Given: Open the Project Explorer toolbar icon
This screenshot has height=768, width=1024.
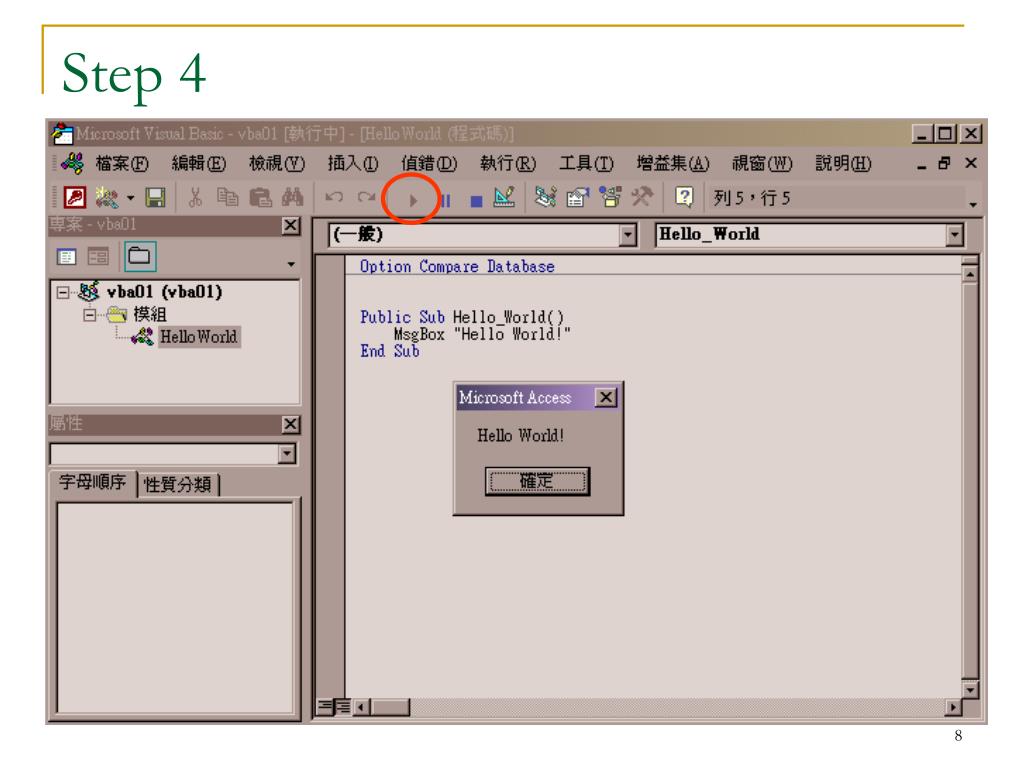Looking at the screenshot, I should (545, 197).
